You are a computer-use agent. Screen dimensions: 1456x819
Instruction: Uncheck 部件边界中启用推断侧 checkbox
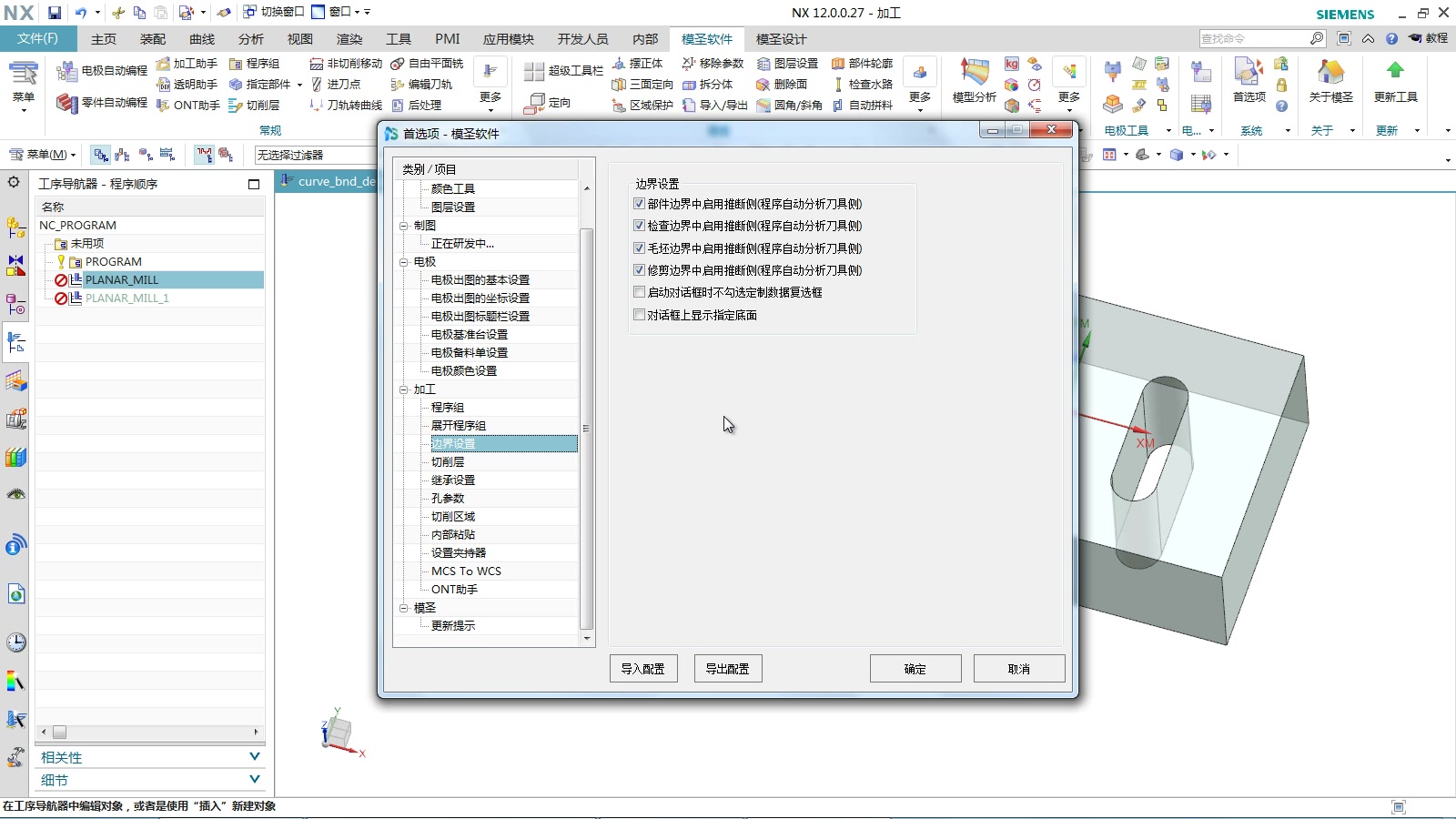[x=639, y=204]
